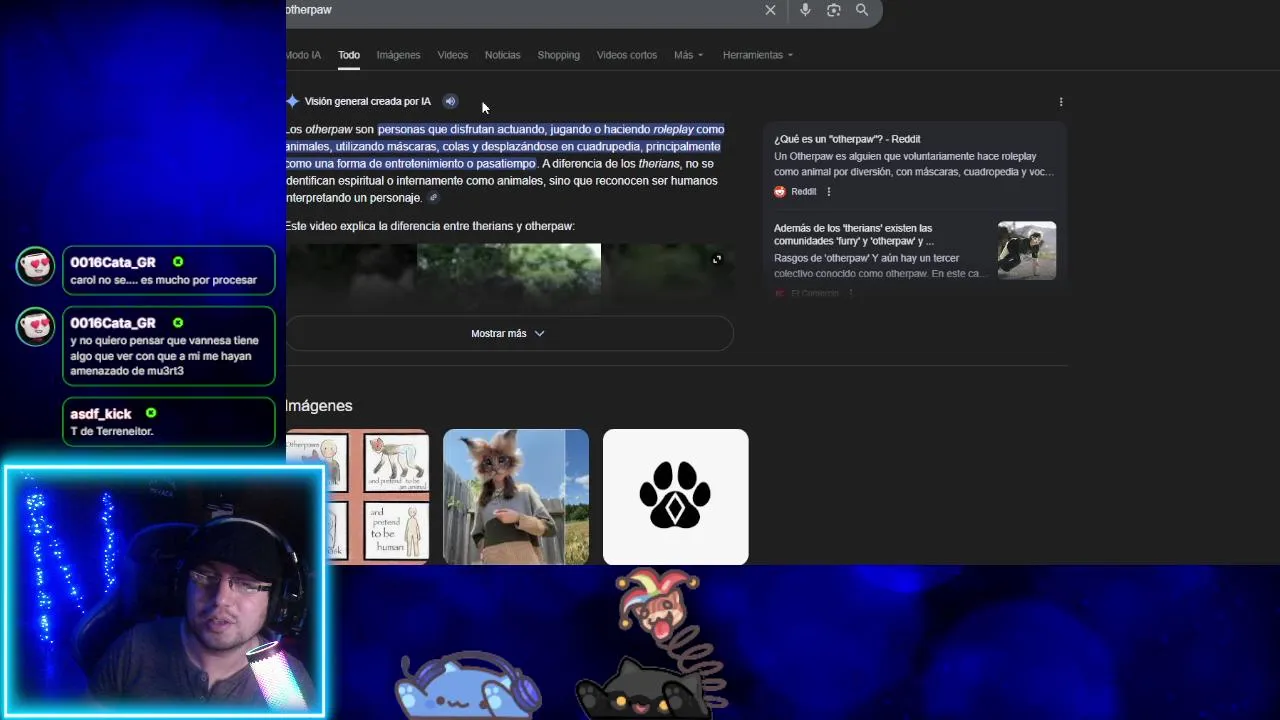Image resolution: width=1280 pixels, height=720 pixels.
Task: Open the Videos tab
Action: tap(452, 55)
